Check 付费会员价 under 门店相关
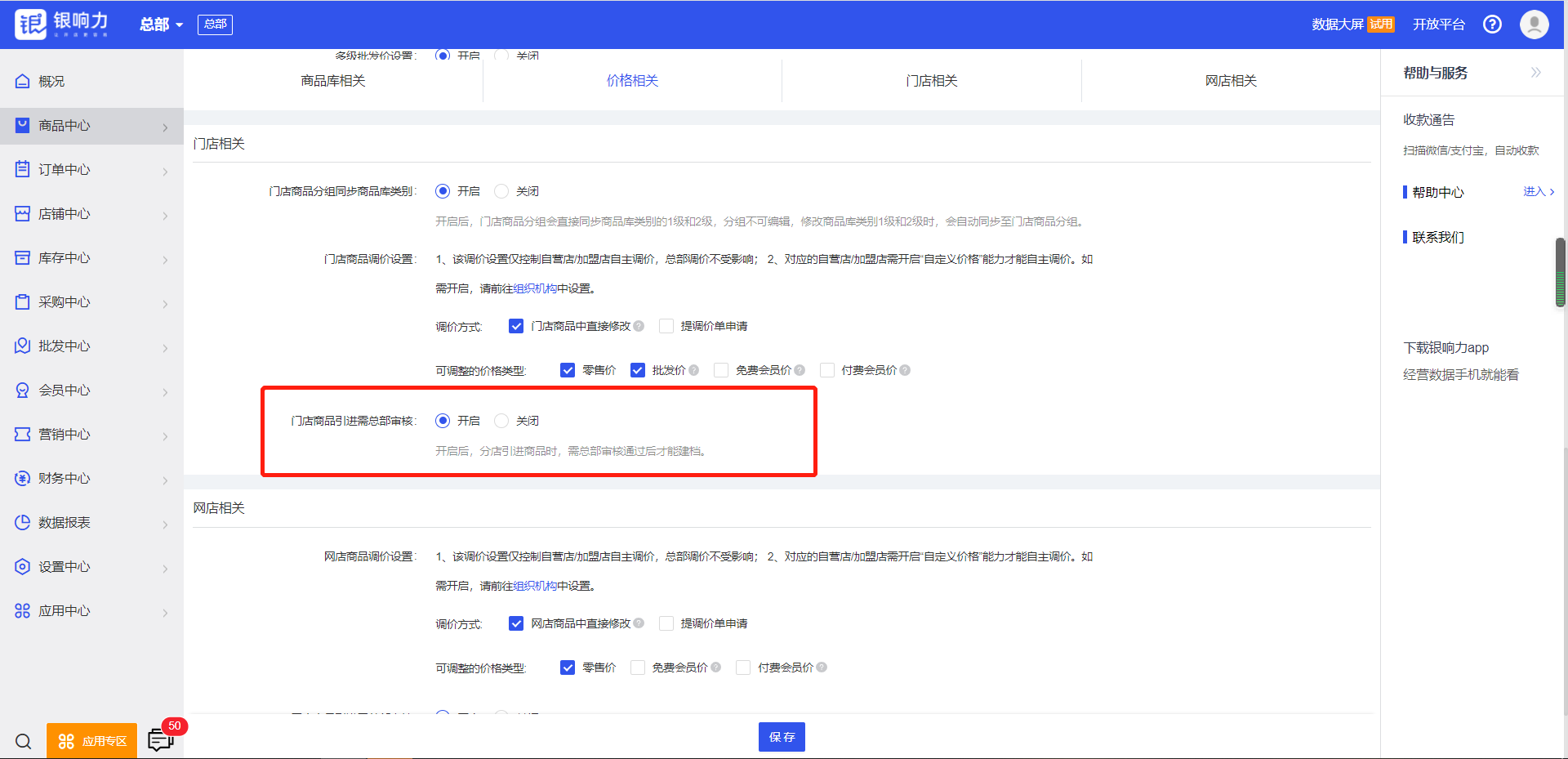Viewport: 1568px width, 759px height. 827,370
